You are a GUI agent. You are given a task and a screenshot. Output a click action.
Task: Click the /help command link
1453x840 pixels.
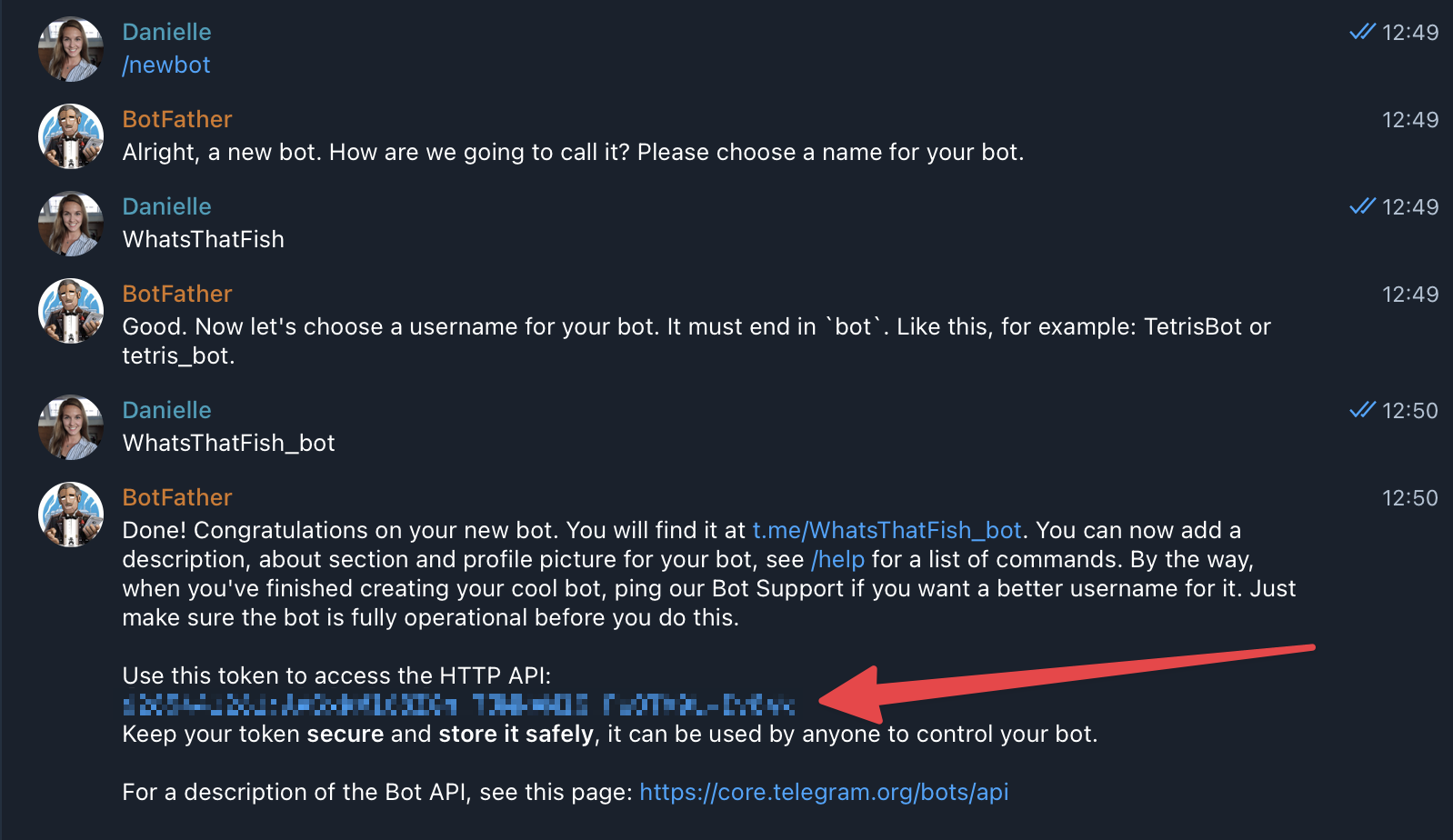pyautogui.click(x=837, y=559)
